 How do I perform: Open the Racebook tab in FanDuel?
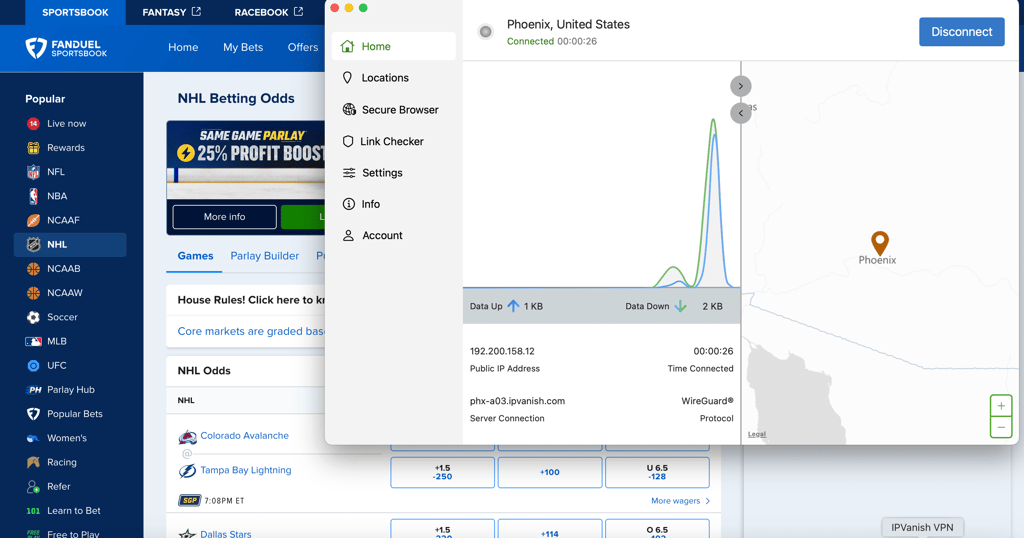pyautogui.click(x=268, y=12)
